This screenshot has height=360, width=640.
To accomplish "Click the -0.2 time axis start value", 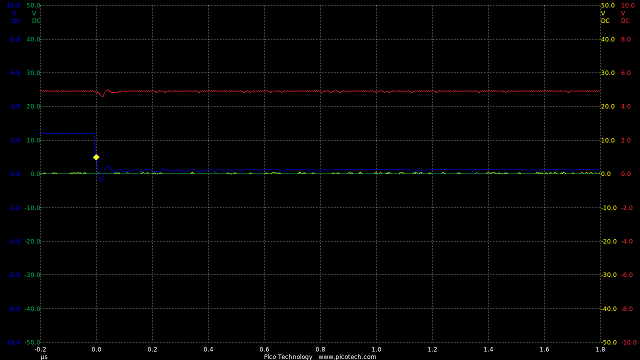I will pos(40,349).
